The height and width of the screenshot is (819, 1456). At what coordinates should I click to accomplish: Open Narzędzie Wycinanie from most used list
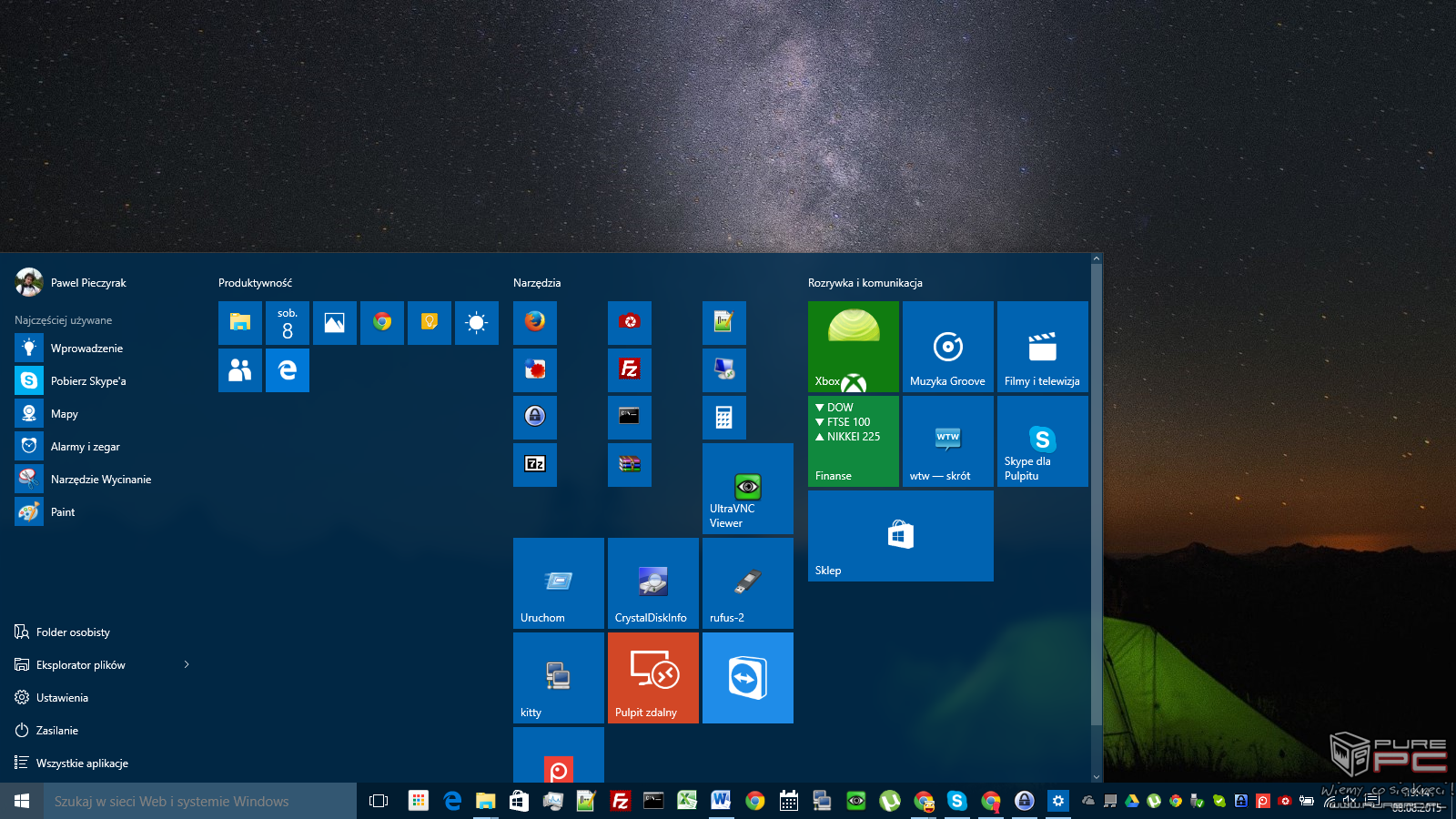[100, 479]
